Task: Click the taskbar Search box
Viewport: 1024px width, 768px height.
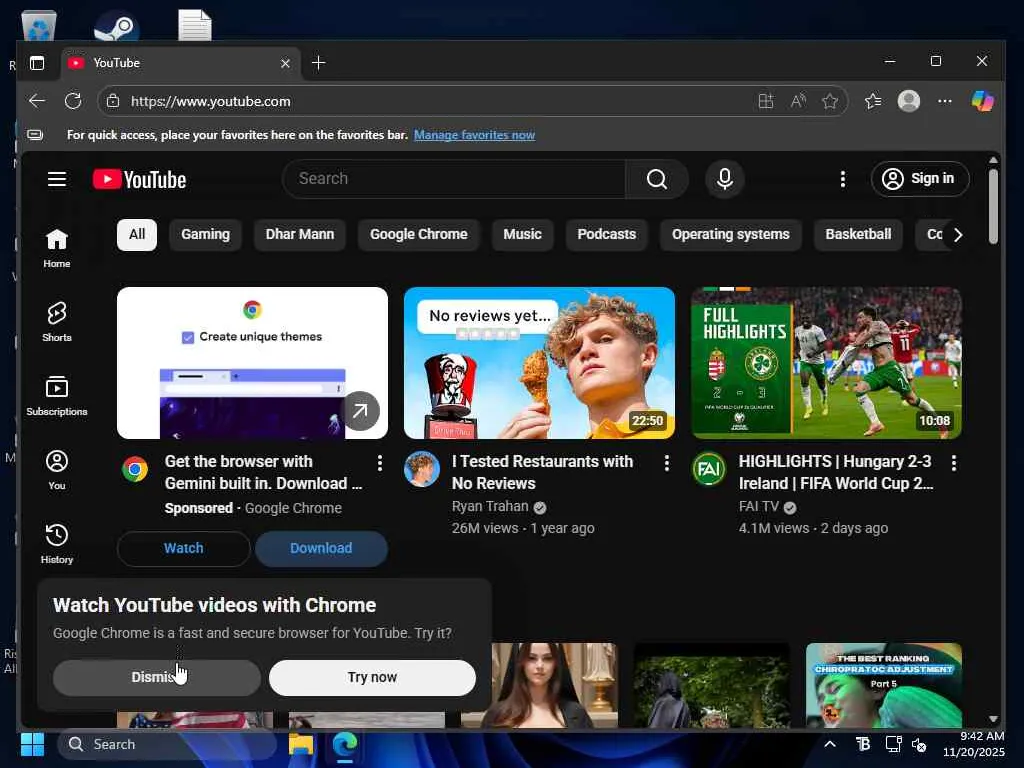Action: (167, 744)
